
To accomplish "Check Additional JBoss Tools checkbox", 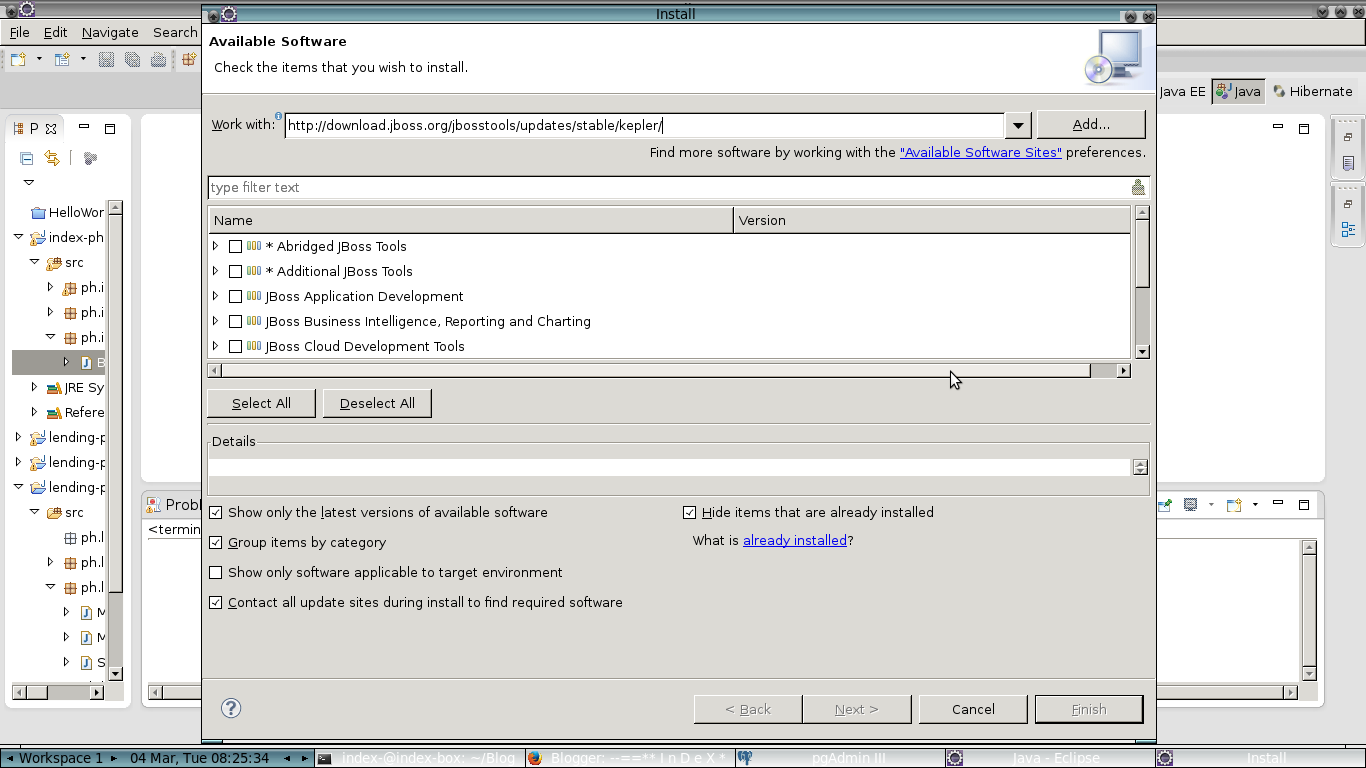I will tap(235, 271).
